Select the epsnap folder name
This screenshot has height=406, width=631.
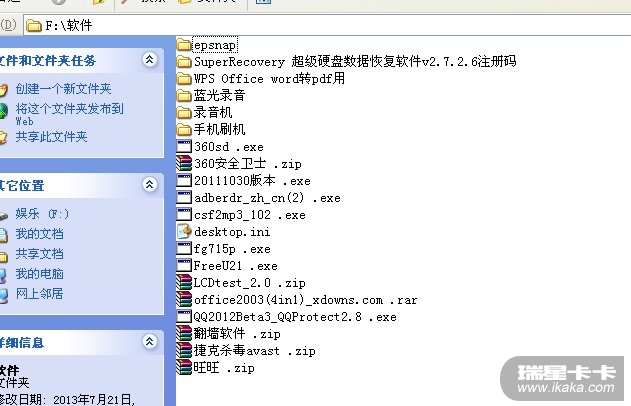tap(215, 45)
